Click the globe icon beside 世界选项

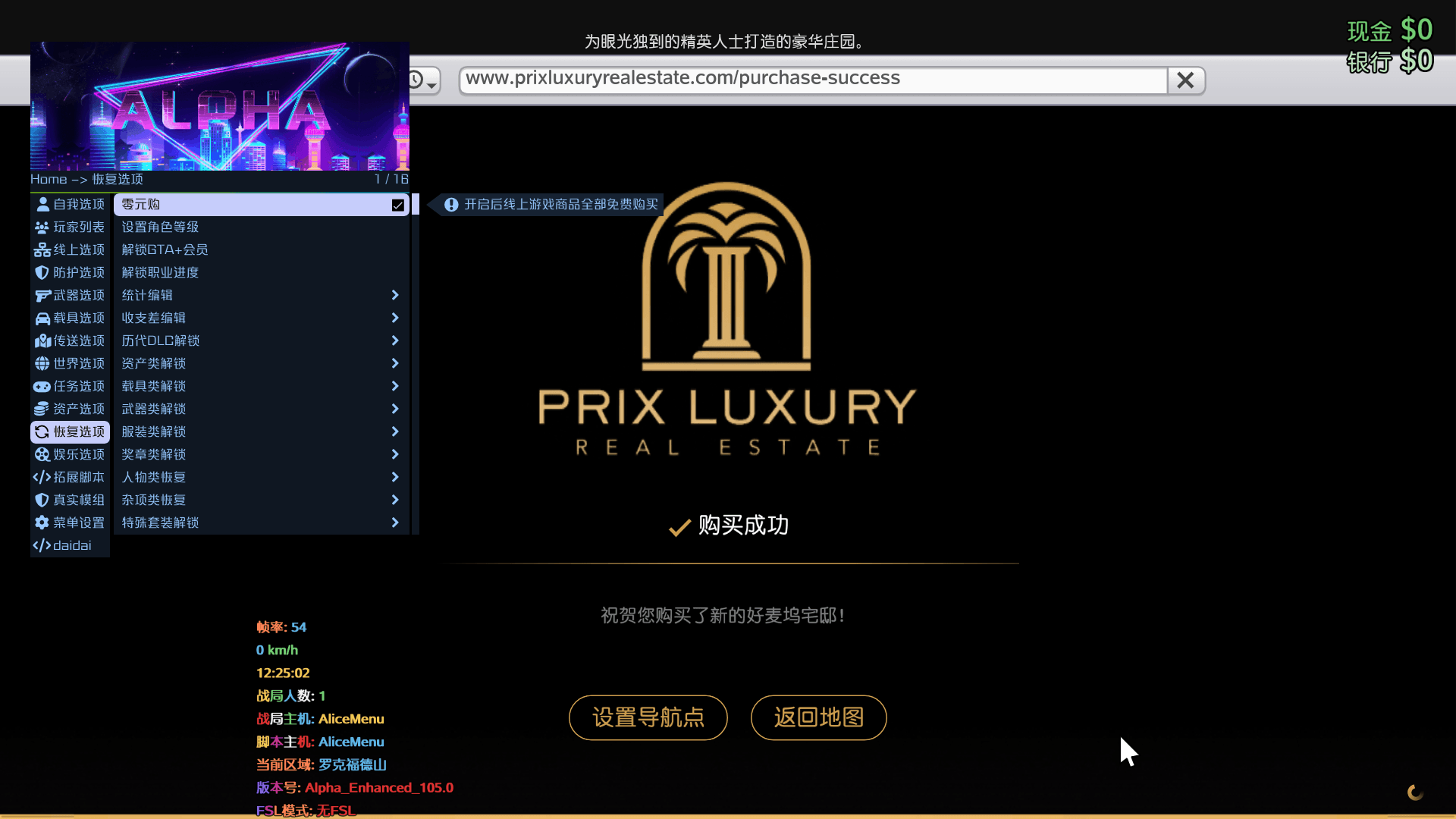click(x=42, y=363)
